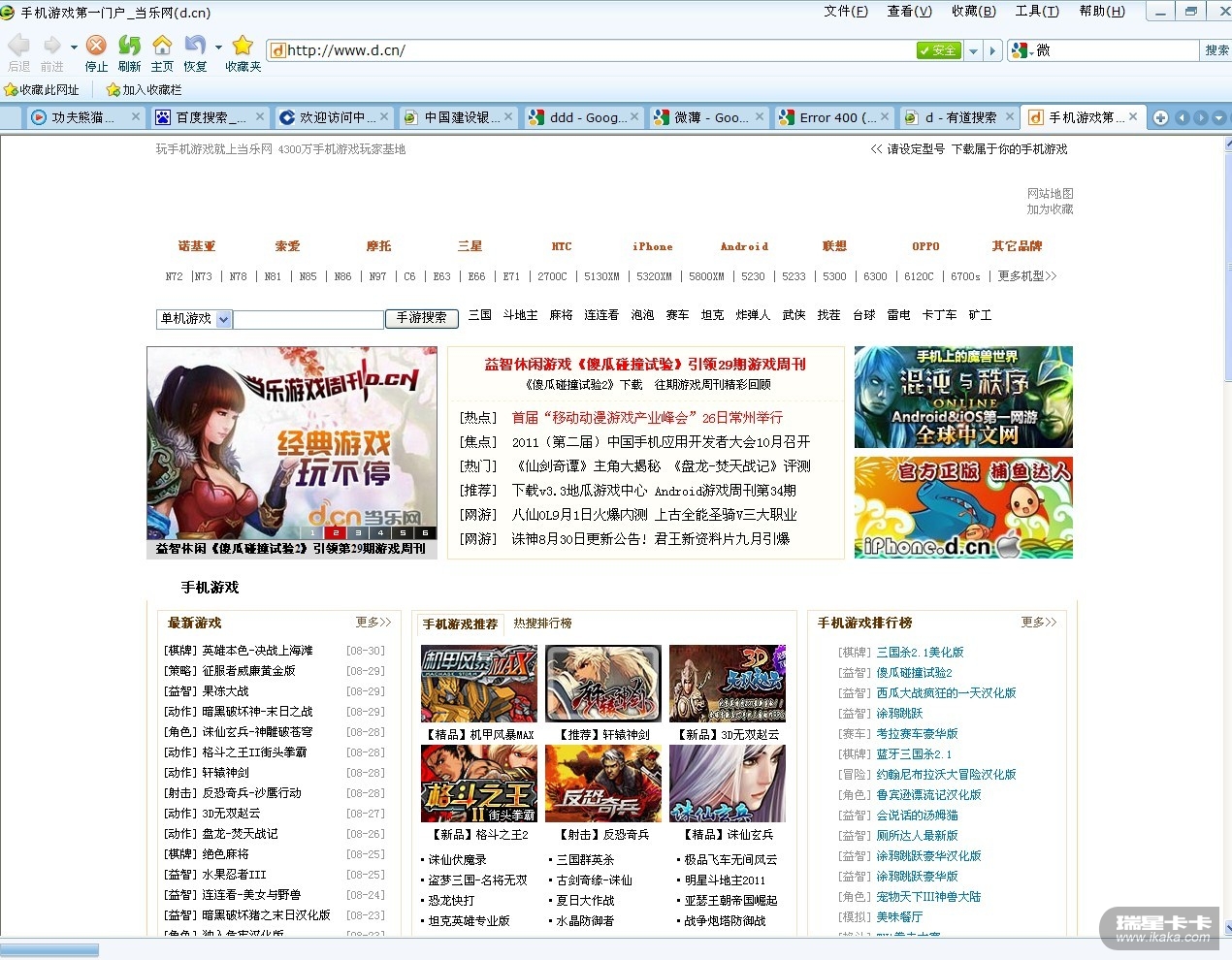This screenshot has height=960, width=1232.
Task: Click 加入收藏栏 bookmark bar icon
Action: coord(113,89)
